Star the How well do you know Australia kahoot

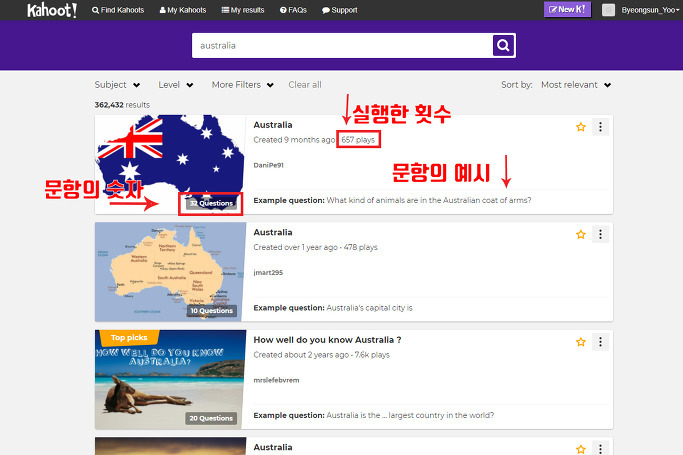pyautogui.click(x=581, y=342)
